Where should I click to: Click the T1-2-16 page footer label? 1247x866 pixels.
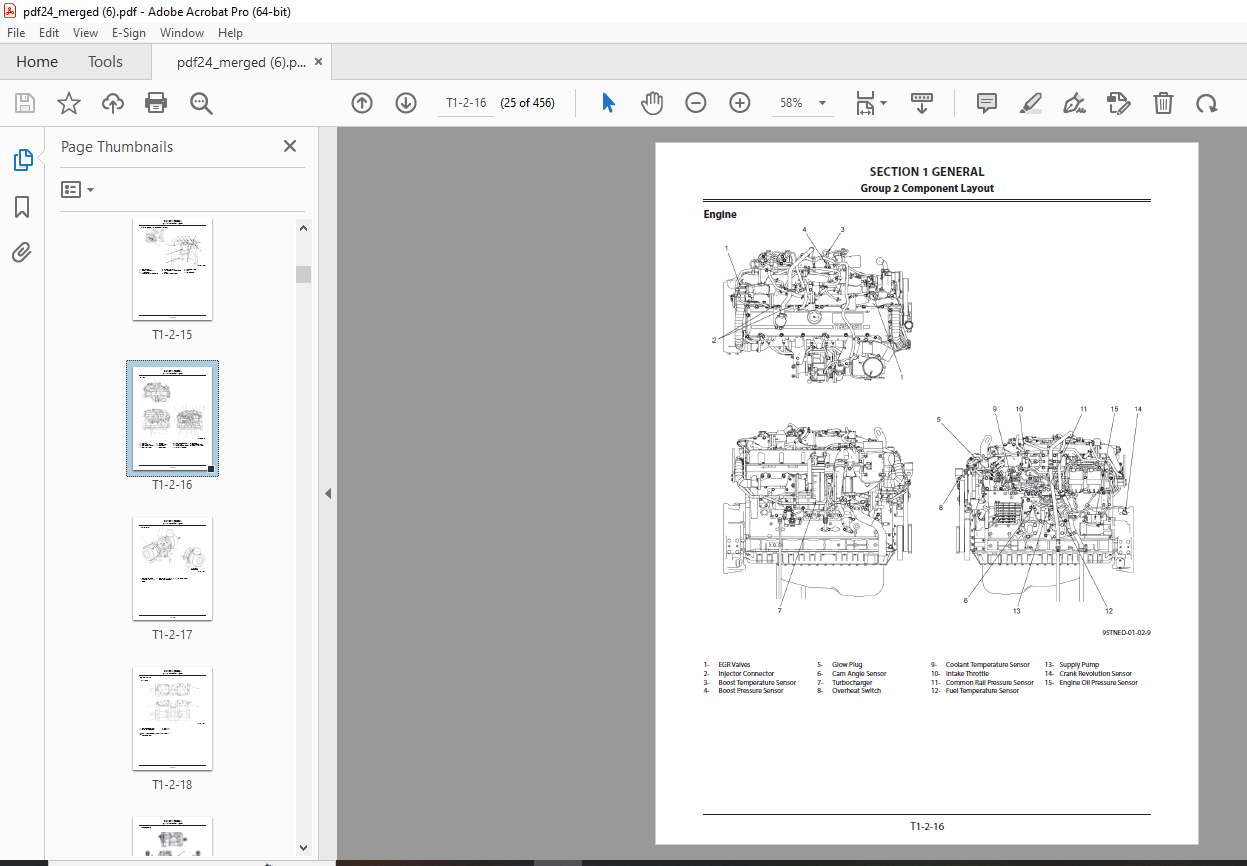pos(927,827)
